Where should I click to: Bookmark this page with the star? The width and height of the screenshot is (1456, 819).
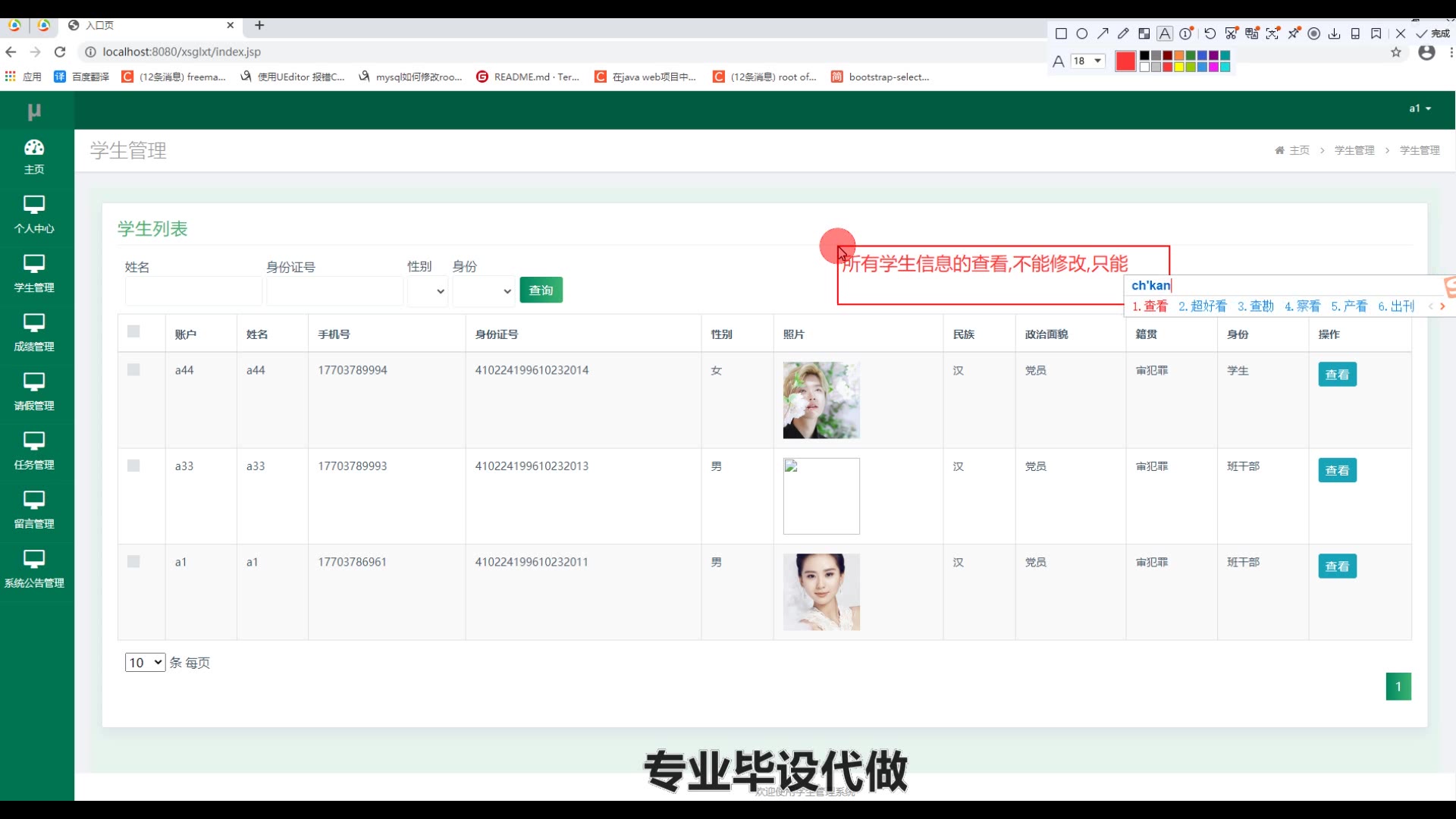coord(1396,52)
